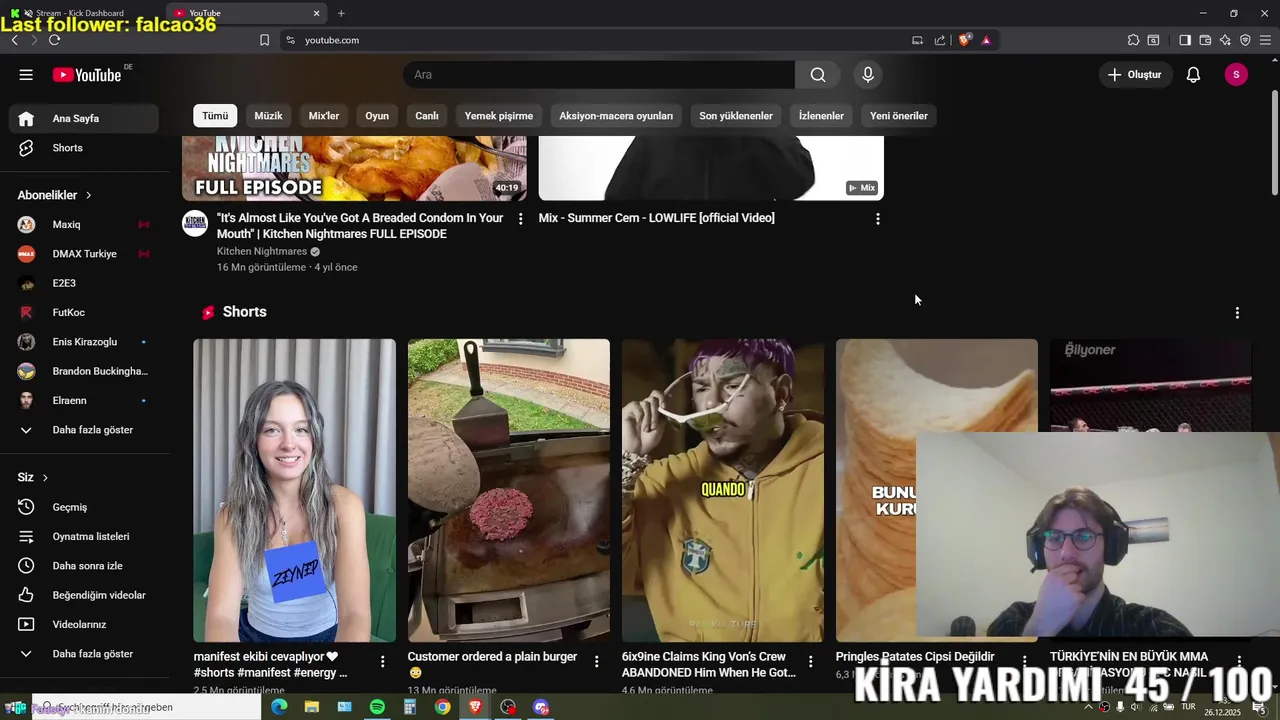Viewport: 1280px width, 720px height.
Task: Select the Müzik filter chip
Action: (x=268, y=116)
